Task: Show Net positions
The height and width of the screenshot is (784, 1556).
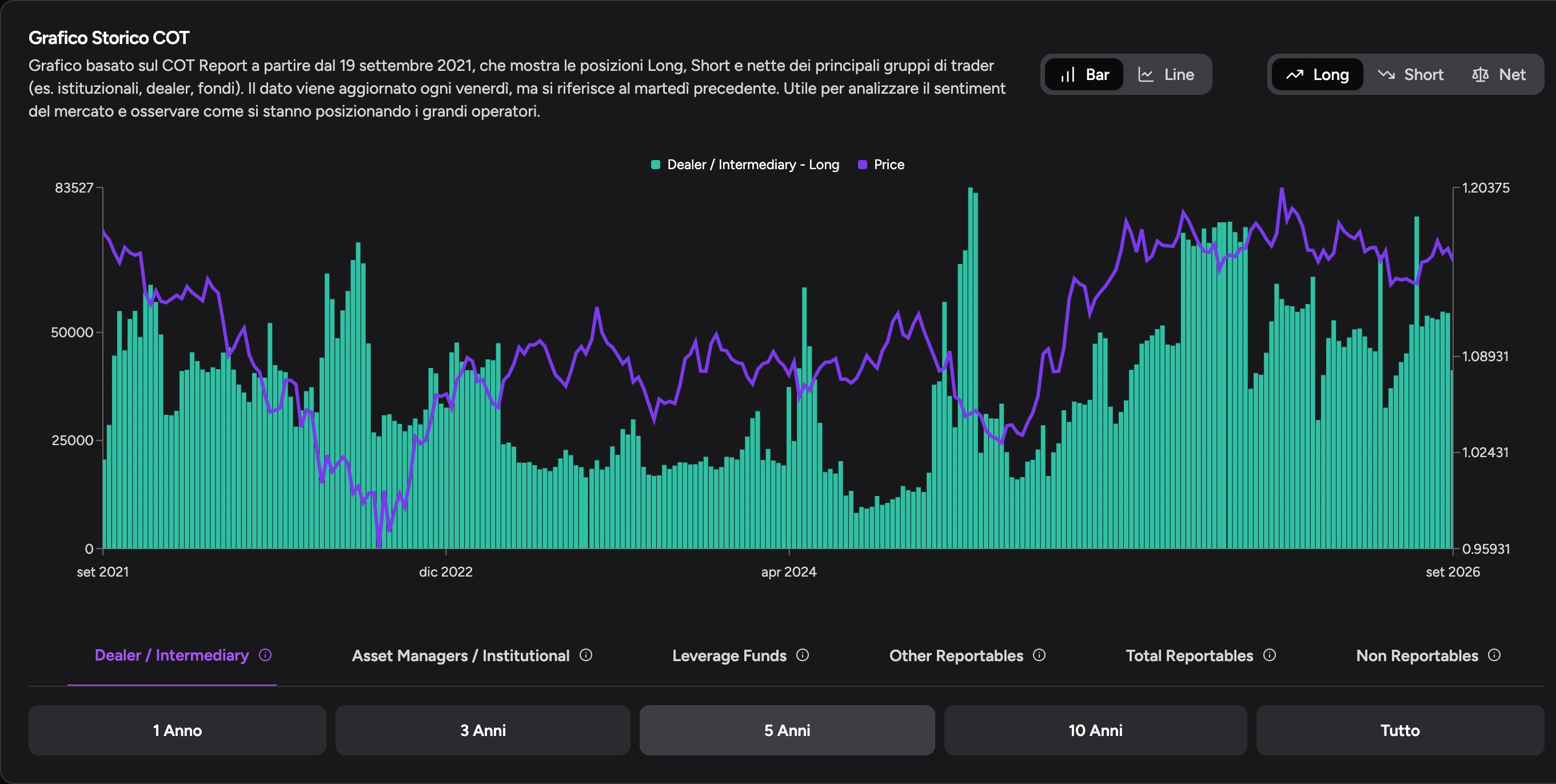Action: (x=1499, y=74)
